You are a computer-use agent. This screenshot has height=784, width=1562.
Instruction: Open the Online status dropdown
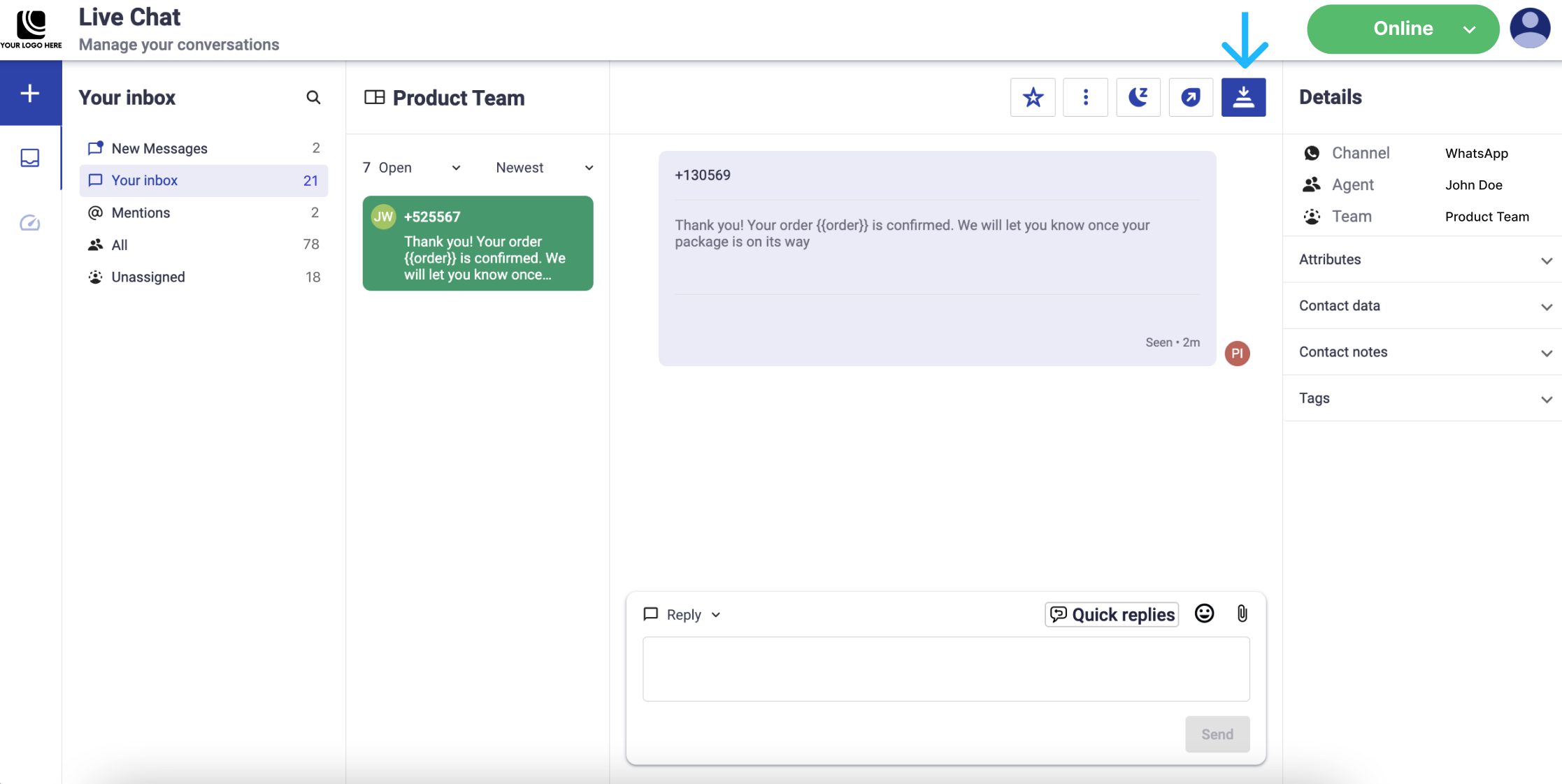(1403, 29)
